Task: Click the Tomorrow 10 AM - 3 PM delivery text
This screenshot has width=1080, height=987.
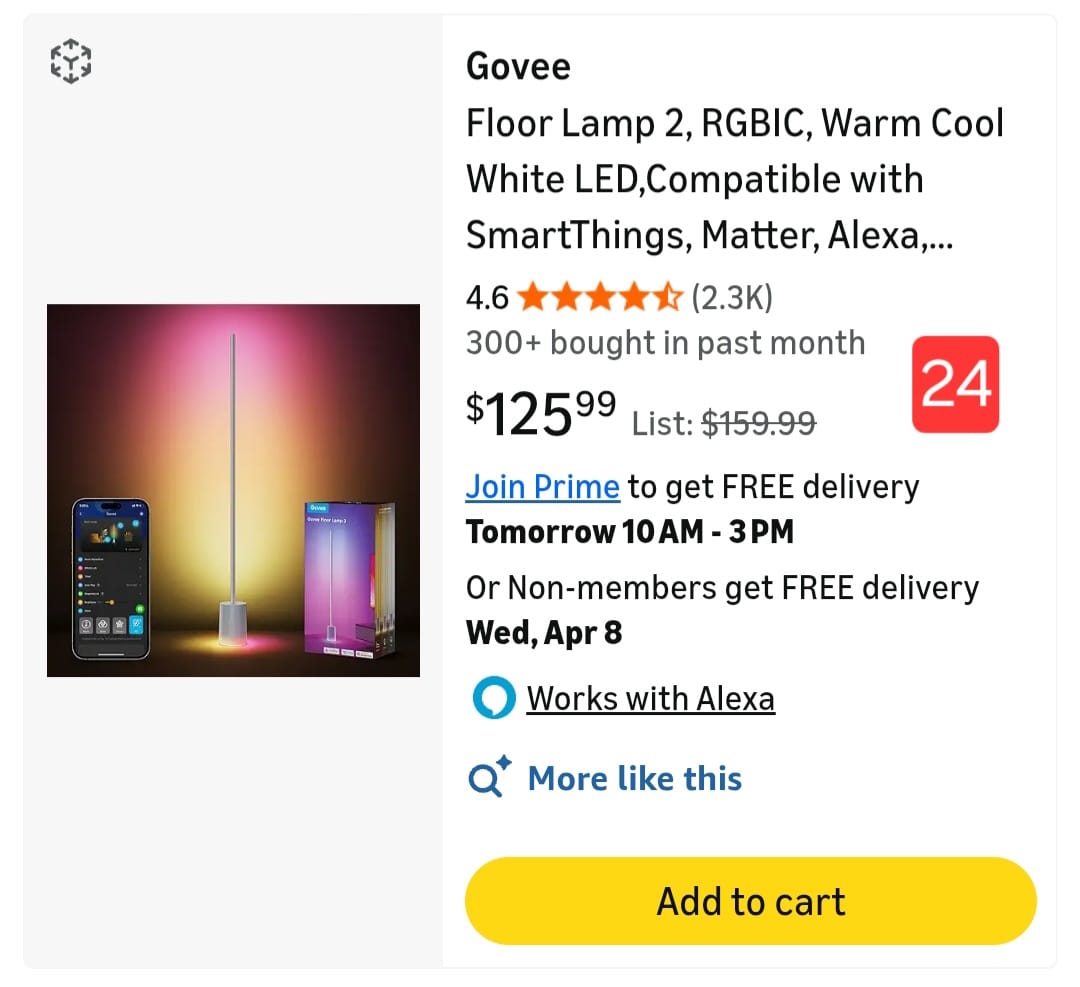Action: (x=629, y=532)
